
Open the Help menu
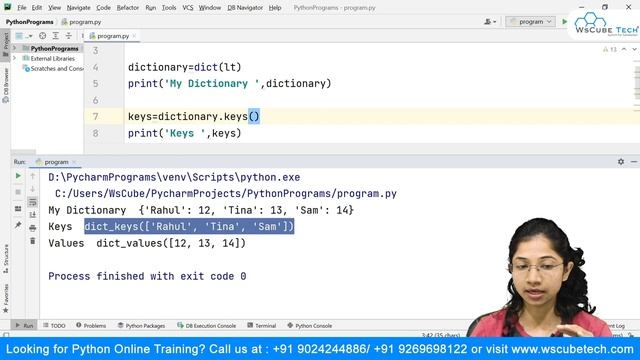coord(275,8)
